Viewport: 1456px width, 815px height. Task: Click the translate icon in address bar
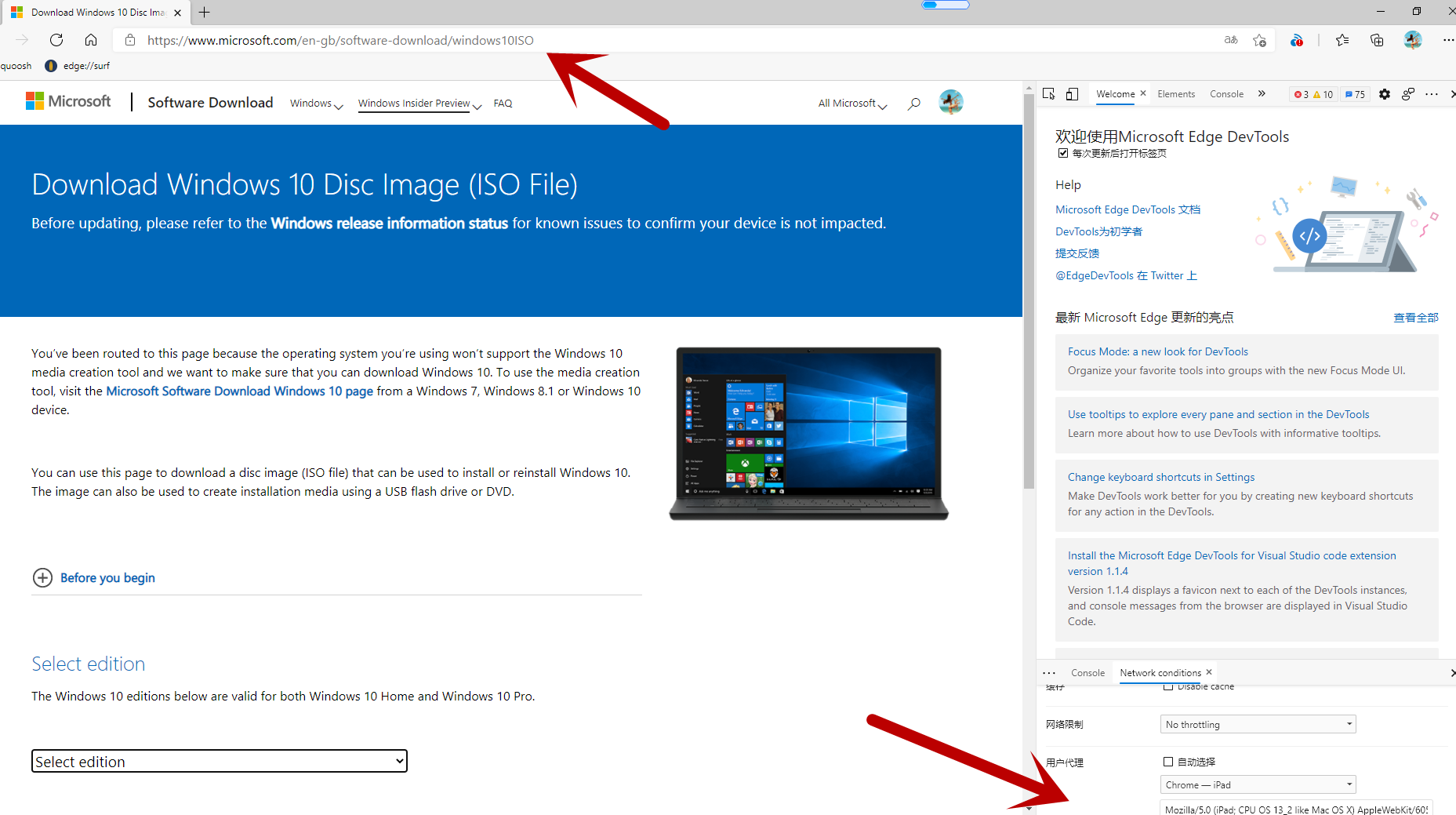point(1231,40)
